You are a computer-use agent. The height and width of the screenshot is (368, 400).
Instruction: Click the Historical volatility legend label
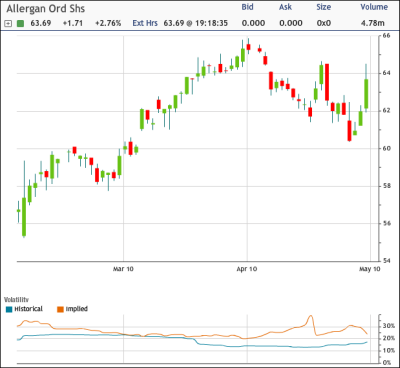click(x=28, y=309)
